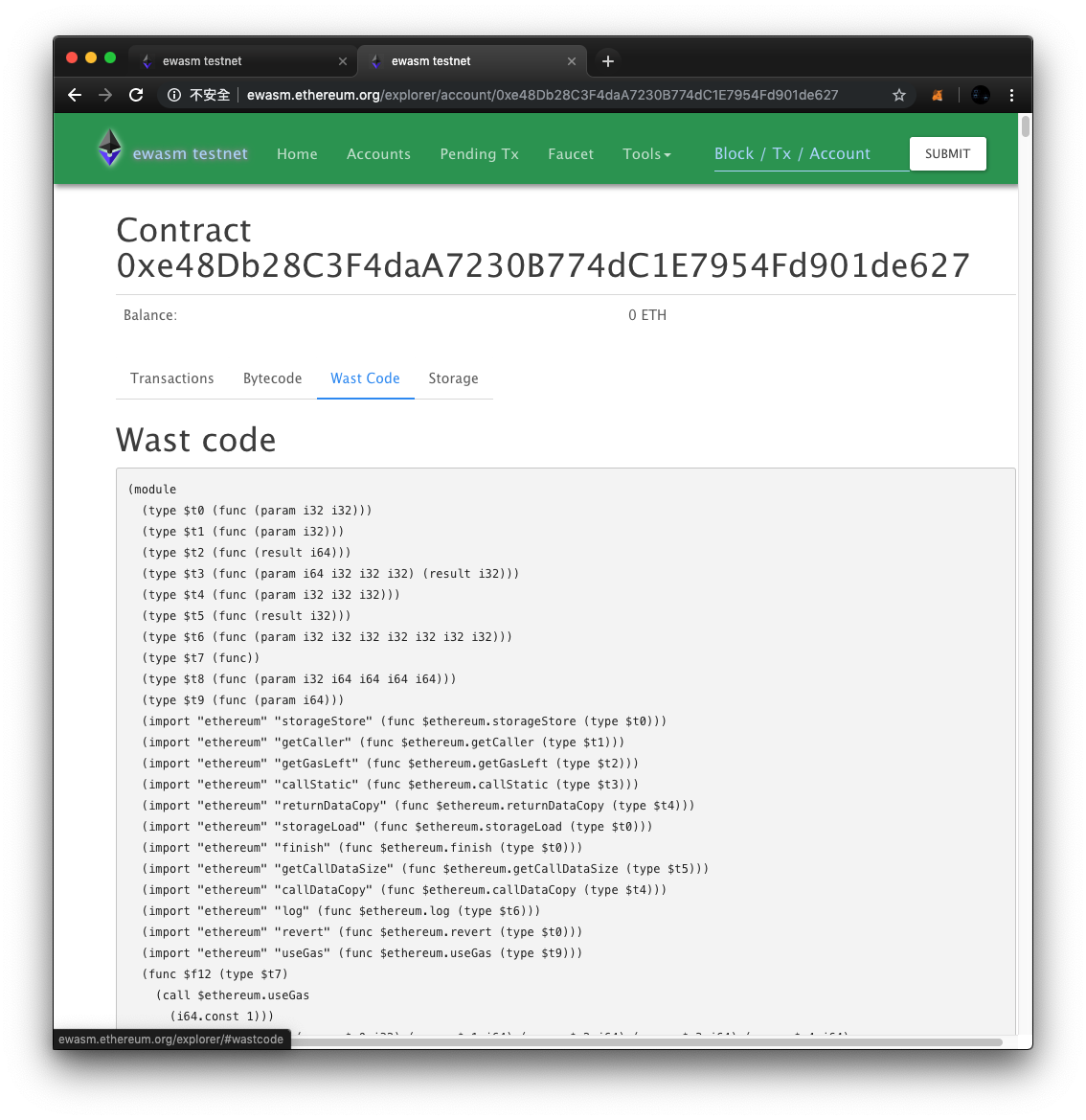Expand the Tools dropdown menu
This screenshot has width=1086, height=1120.
[646, 154]
